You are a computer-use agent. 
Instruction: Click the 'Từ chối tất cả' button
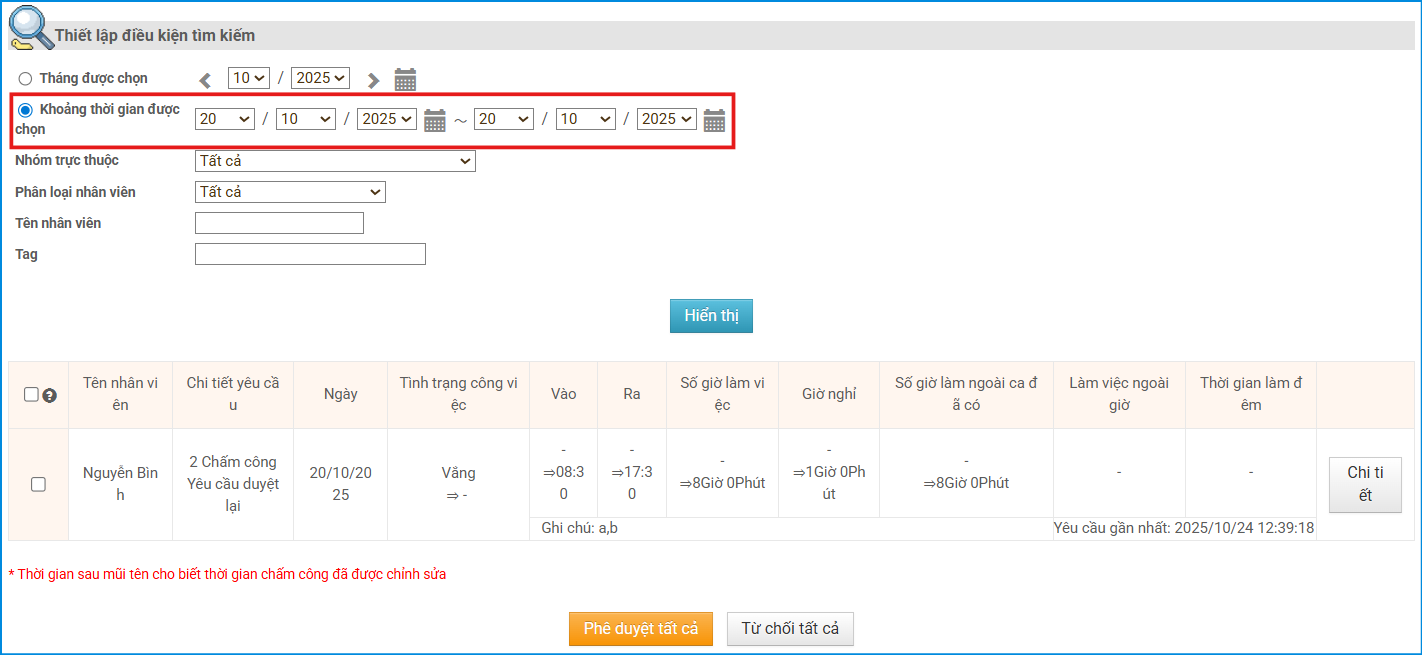click(x=790, y=629)
